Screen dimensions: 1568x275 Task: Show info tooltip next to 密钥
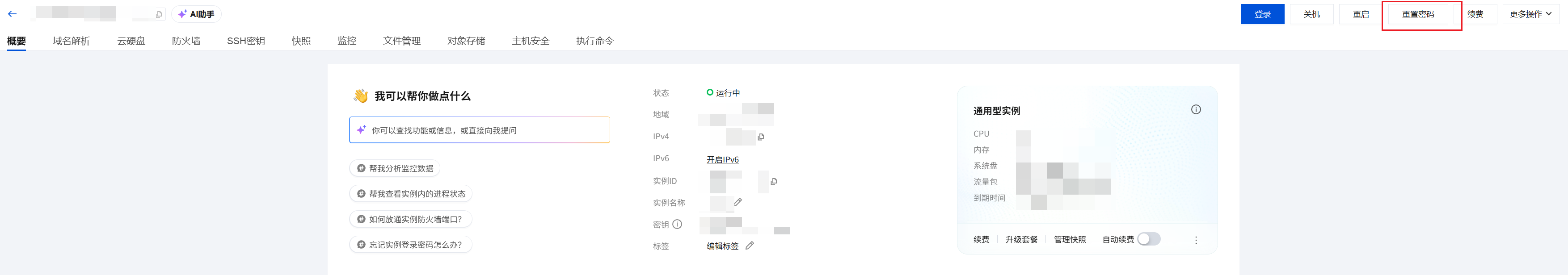677,225
